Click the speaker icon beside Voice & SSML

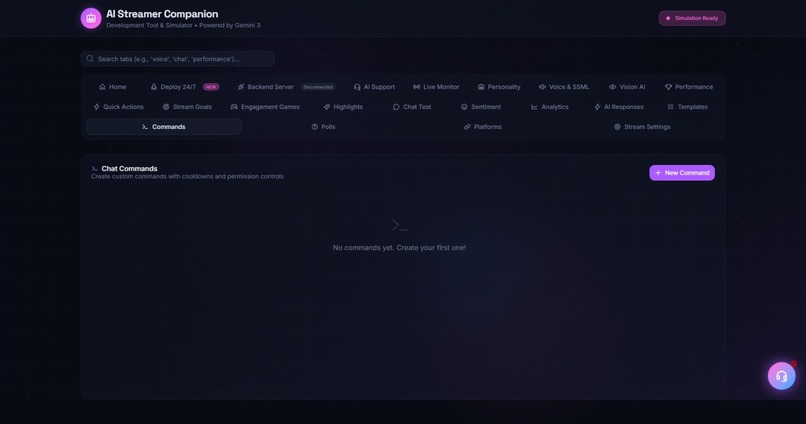(542, 87)
